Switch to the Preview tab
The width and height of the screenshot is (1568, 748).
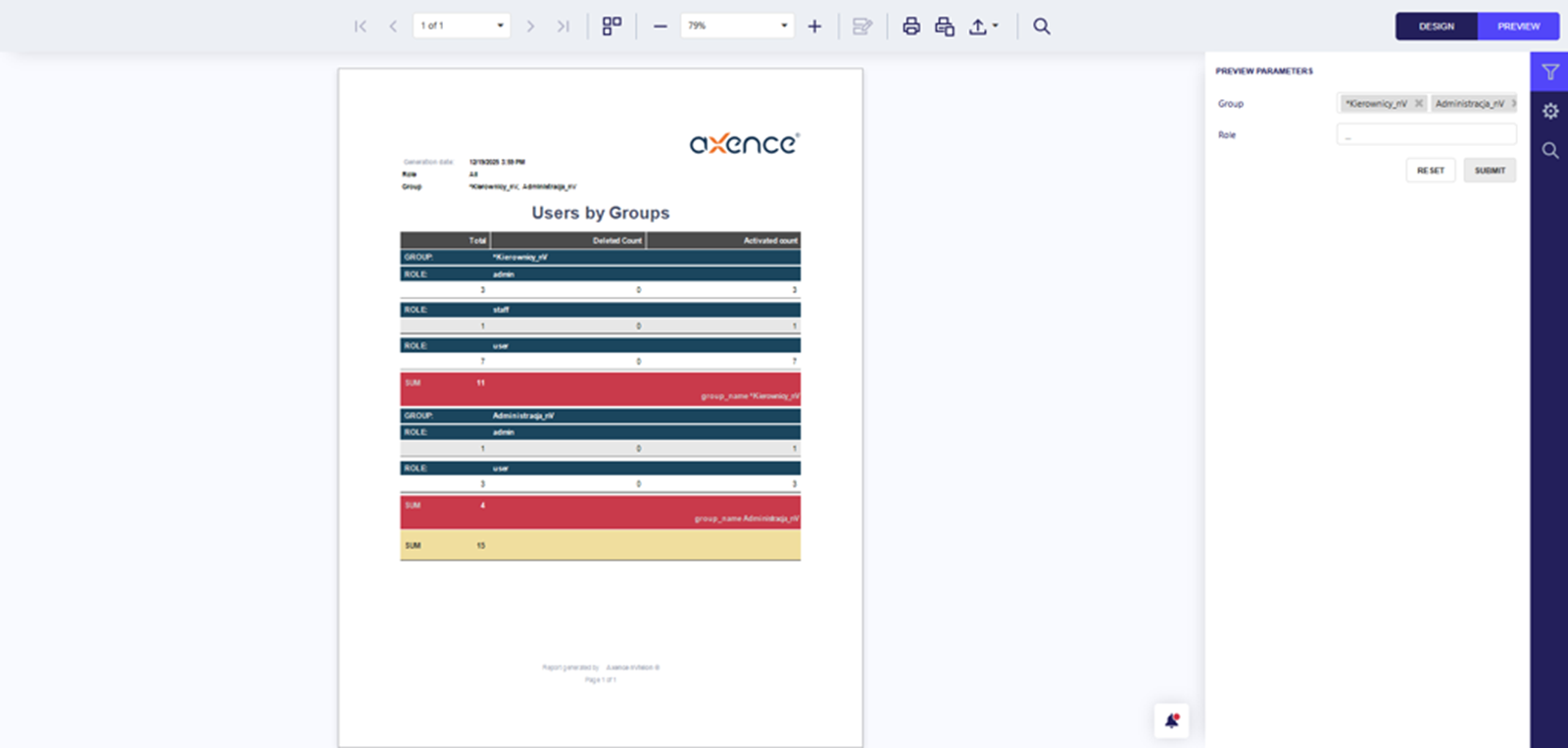tap(1518, 26)
